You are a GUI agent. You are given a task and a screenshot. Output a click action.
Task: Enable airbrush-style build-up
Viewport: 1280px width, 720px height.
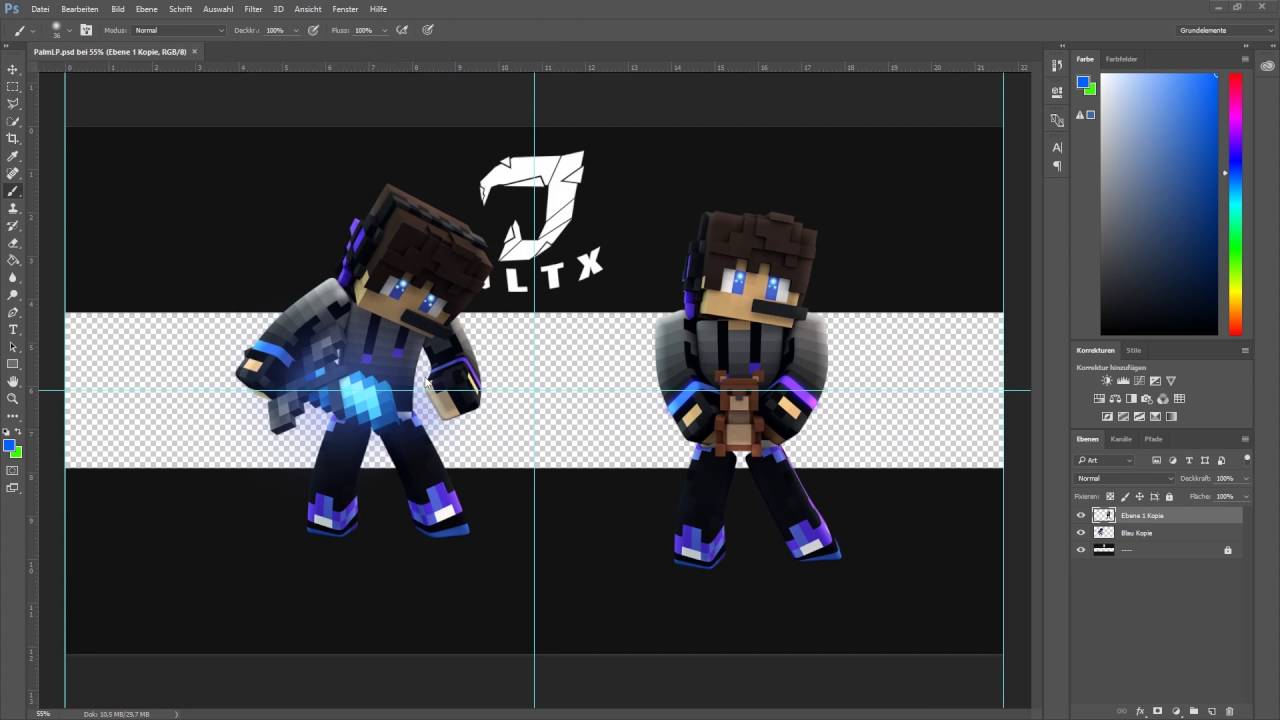pos(402,30)
